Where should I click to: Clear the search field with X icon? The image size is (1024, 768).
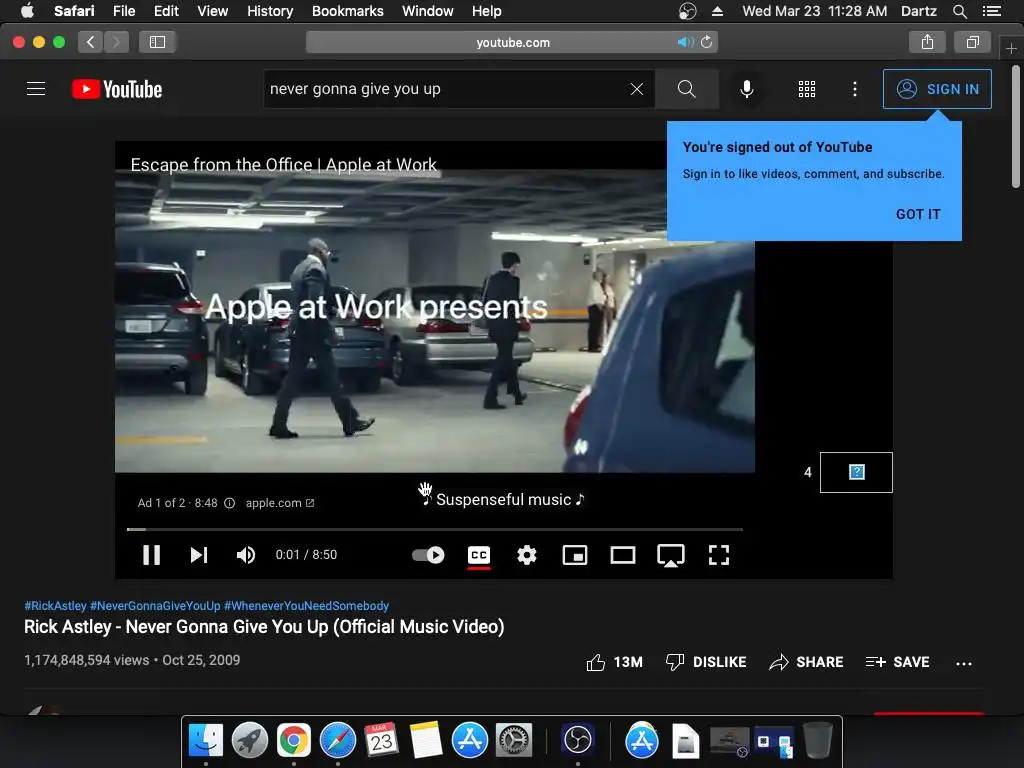pyautogui.click(x=637, y=89)
